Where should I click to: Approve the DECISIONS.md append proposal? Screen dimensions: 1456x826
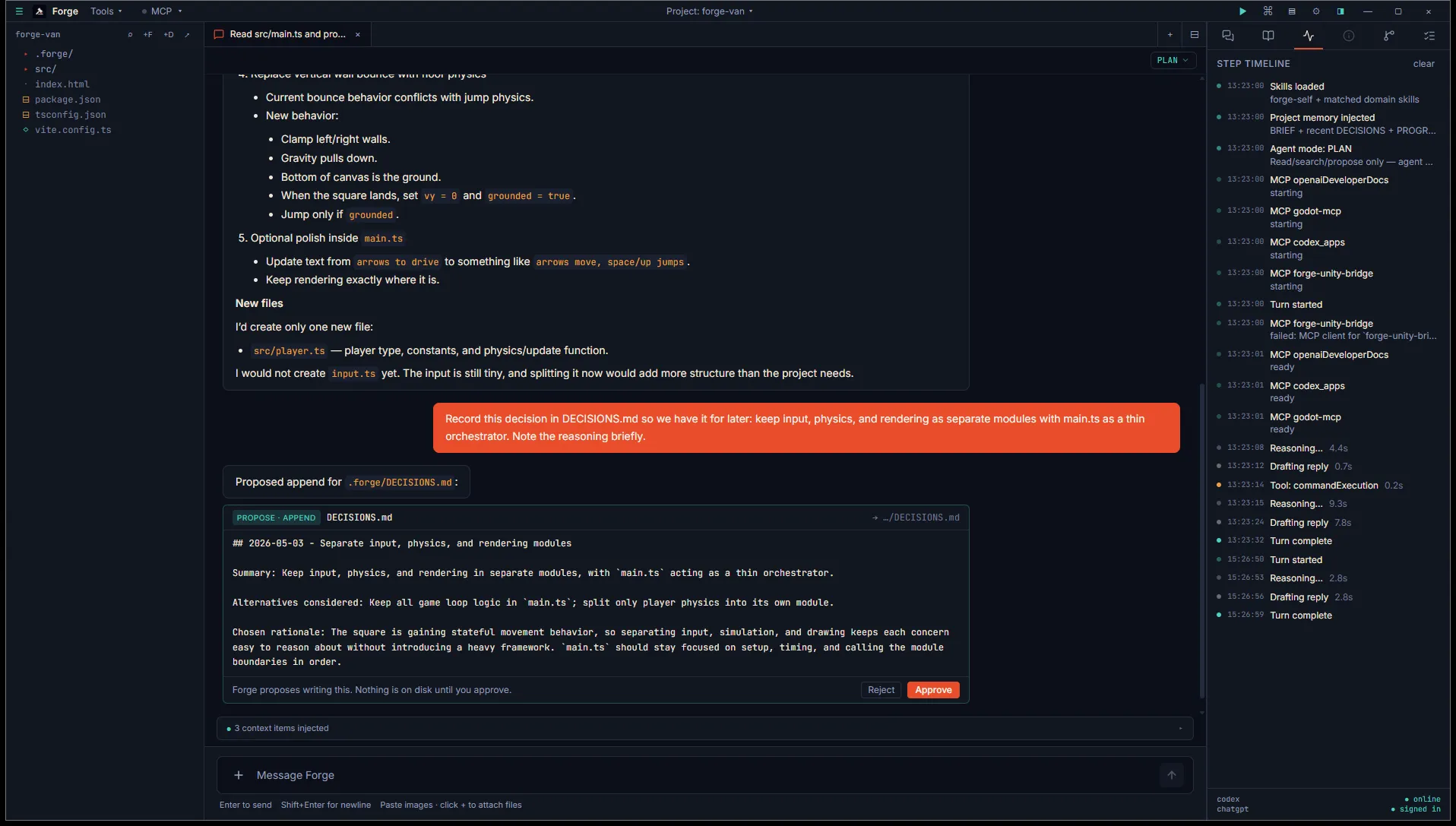[933, 690]
